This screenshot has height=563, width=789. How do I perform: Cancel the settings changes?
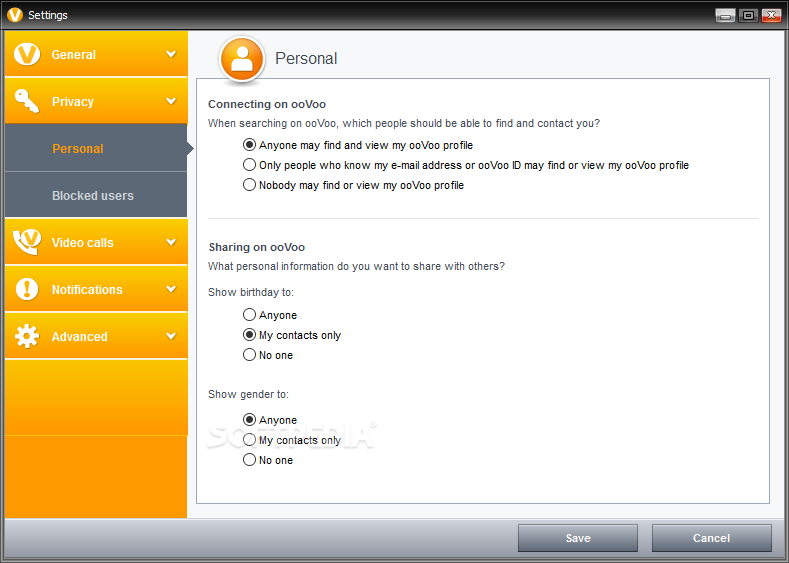(x=712, y=538)
